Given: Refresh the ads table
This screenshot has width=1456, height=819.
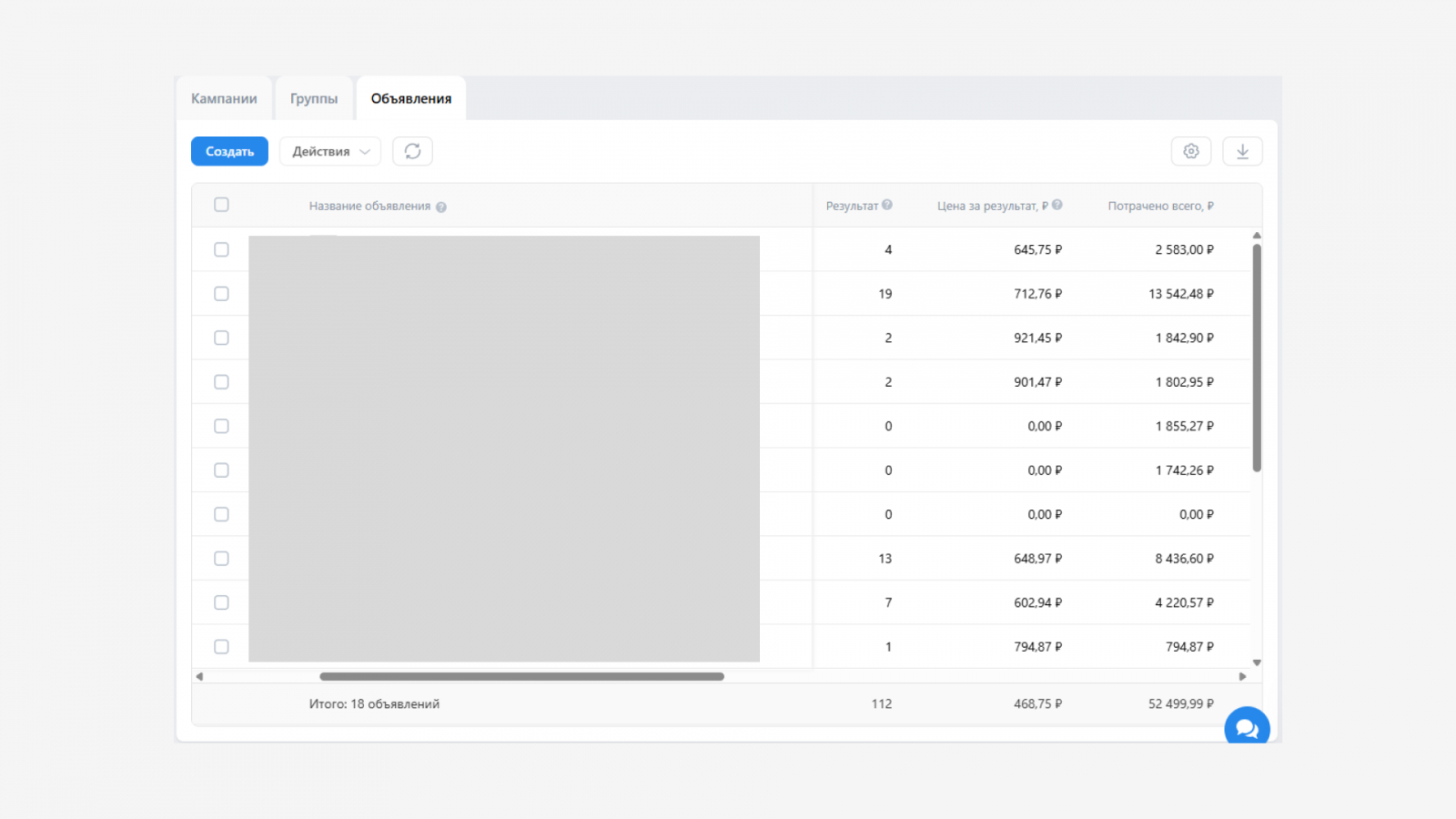Looking at the screenshot, I should pos(412,151).
